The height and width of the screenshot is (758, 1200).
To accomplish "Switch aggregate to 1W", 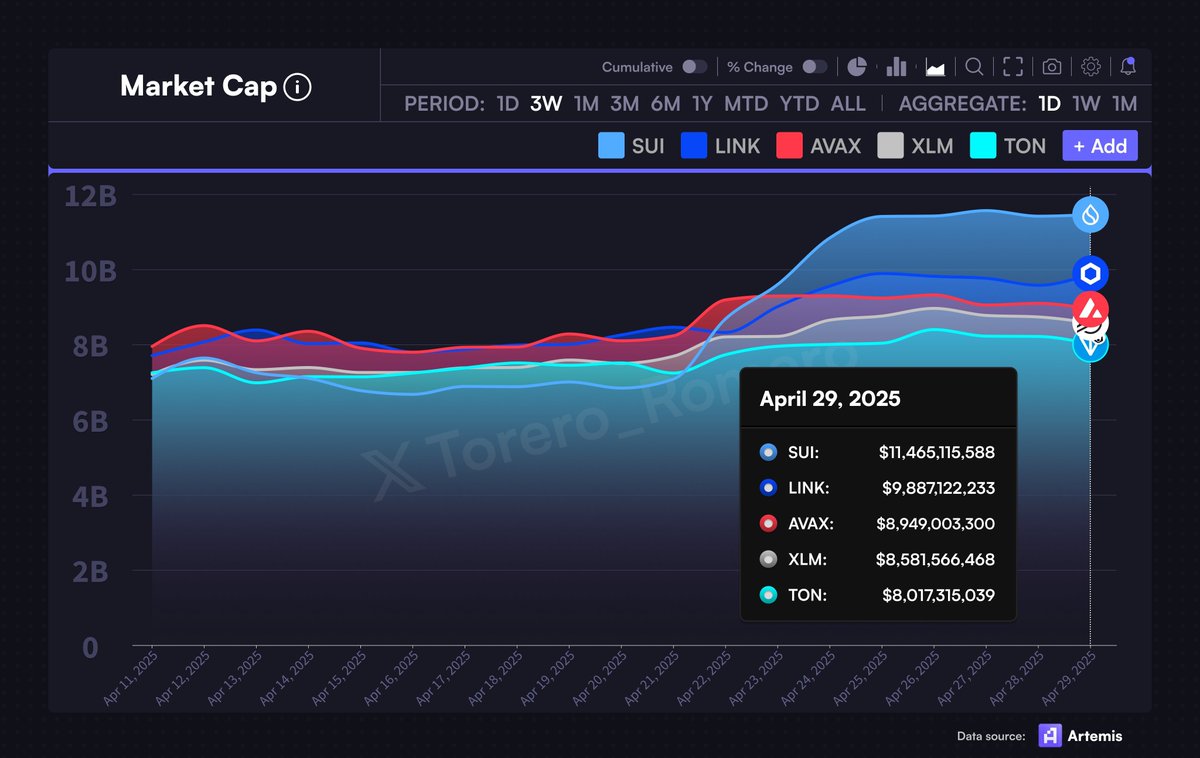I will [x=1087, y=103].
